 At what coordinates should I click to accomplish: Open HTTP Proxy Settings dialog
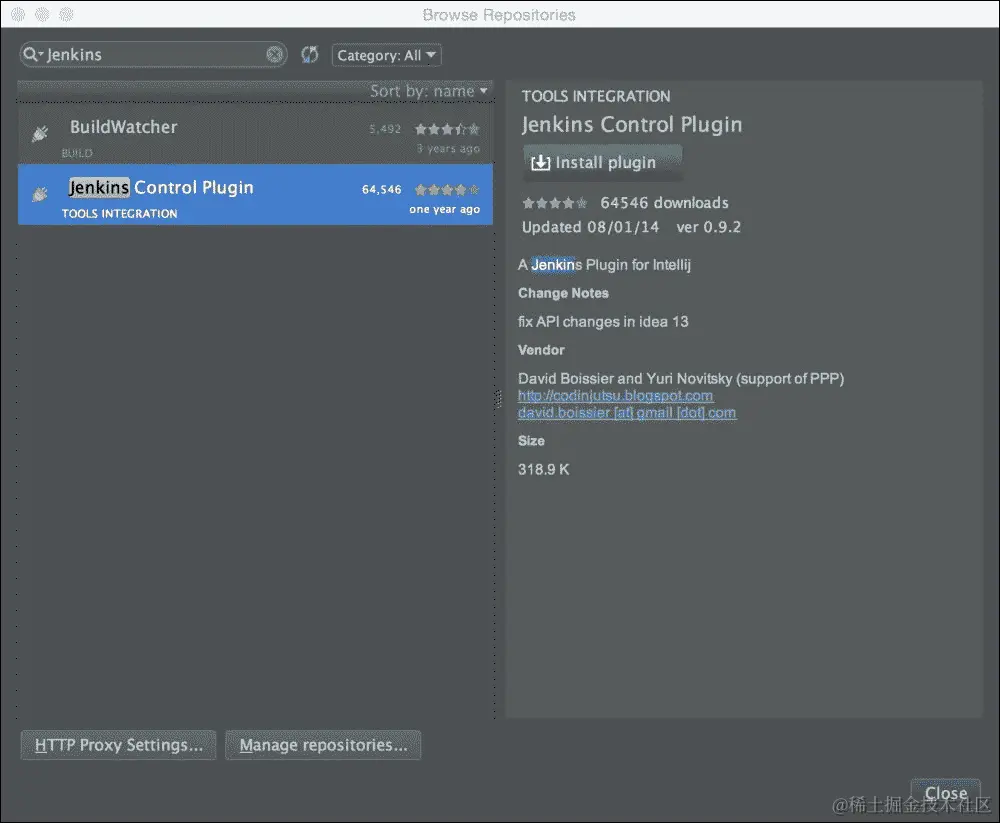(119, 745)
